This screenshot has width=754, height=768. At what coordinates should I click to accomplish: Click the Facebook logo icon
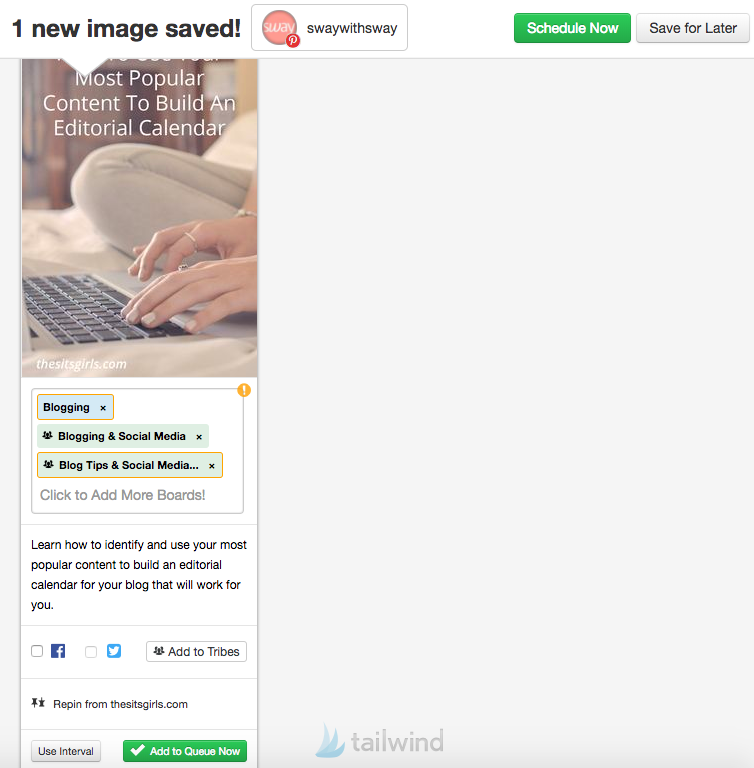point(58,651)
